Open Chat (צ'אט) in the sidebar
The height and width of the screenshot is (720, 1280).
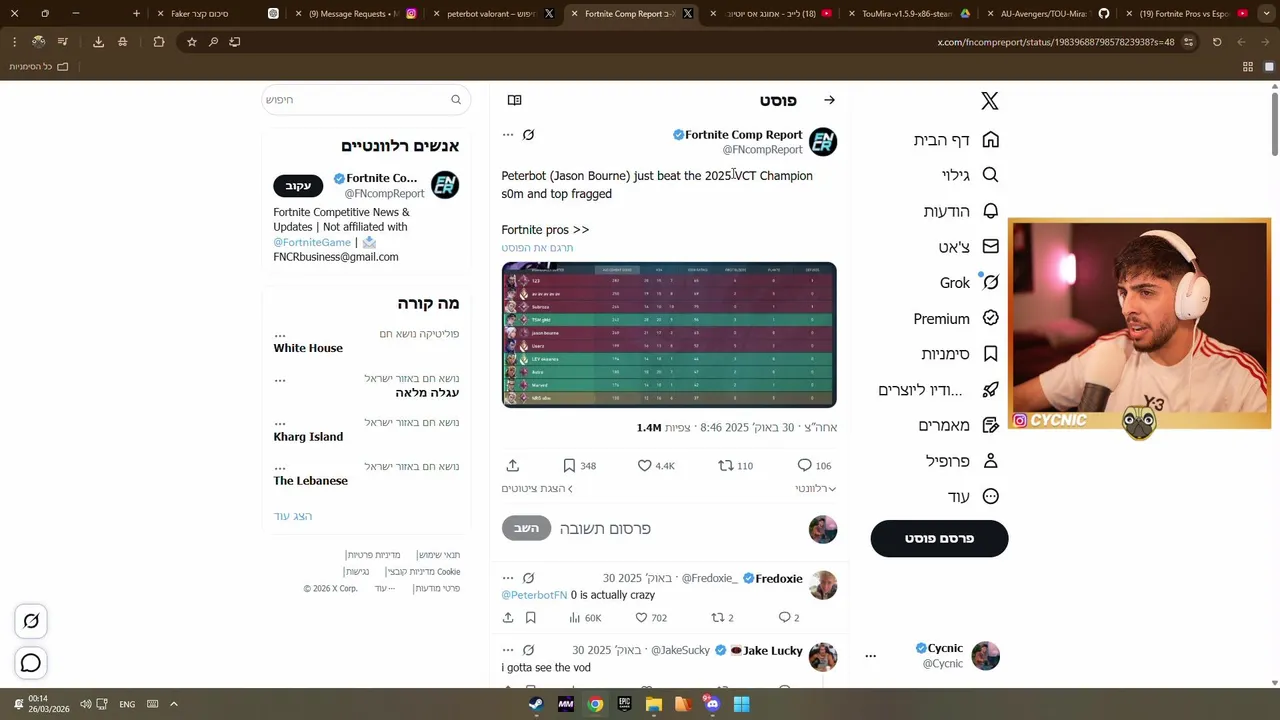(x=968, y=247)
